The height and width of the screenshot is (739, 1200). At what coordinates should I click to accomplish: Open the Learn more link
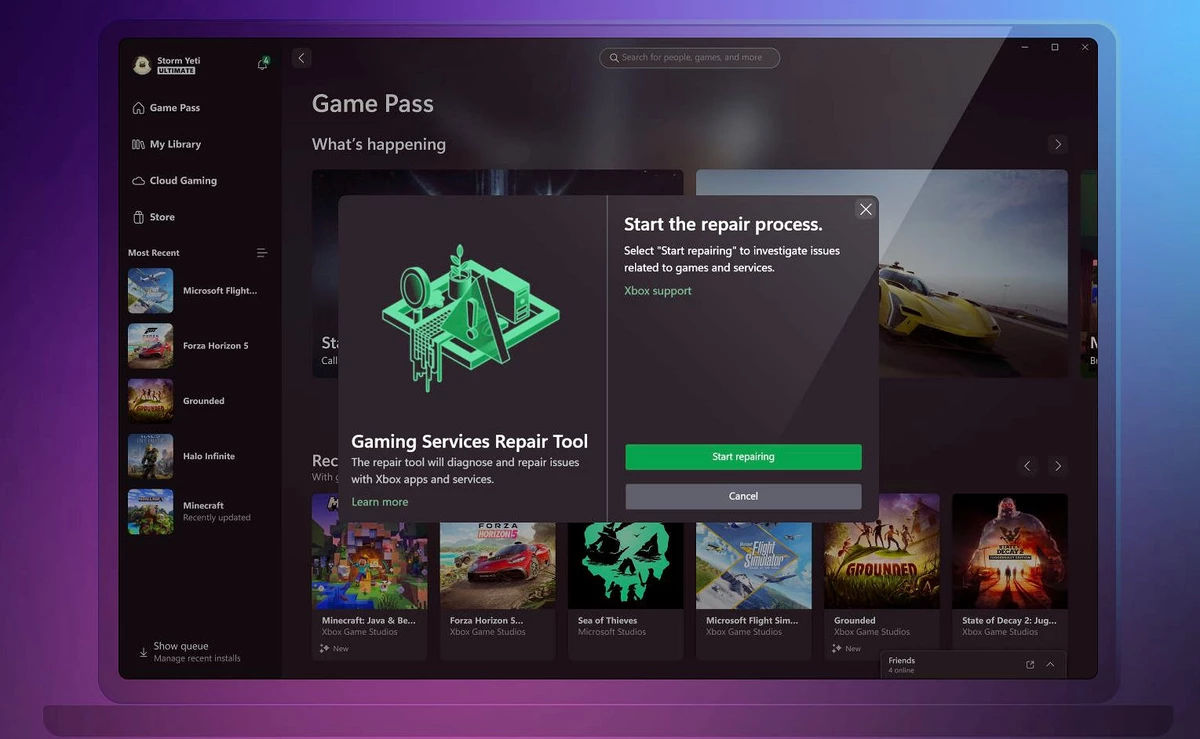click(380, 502)
